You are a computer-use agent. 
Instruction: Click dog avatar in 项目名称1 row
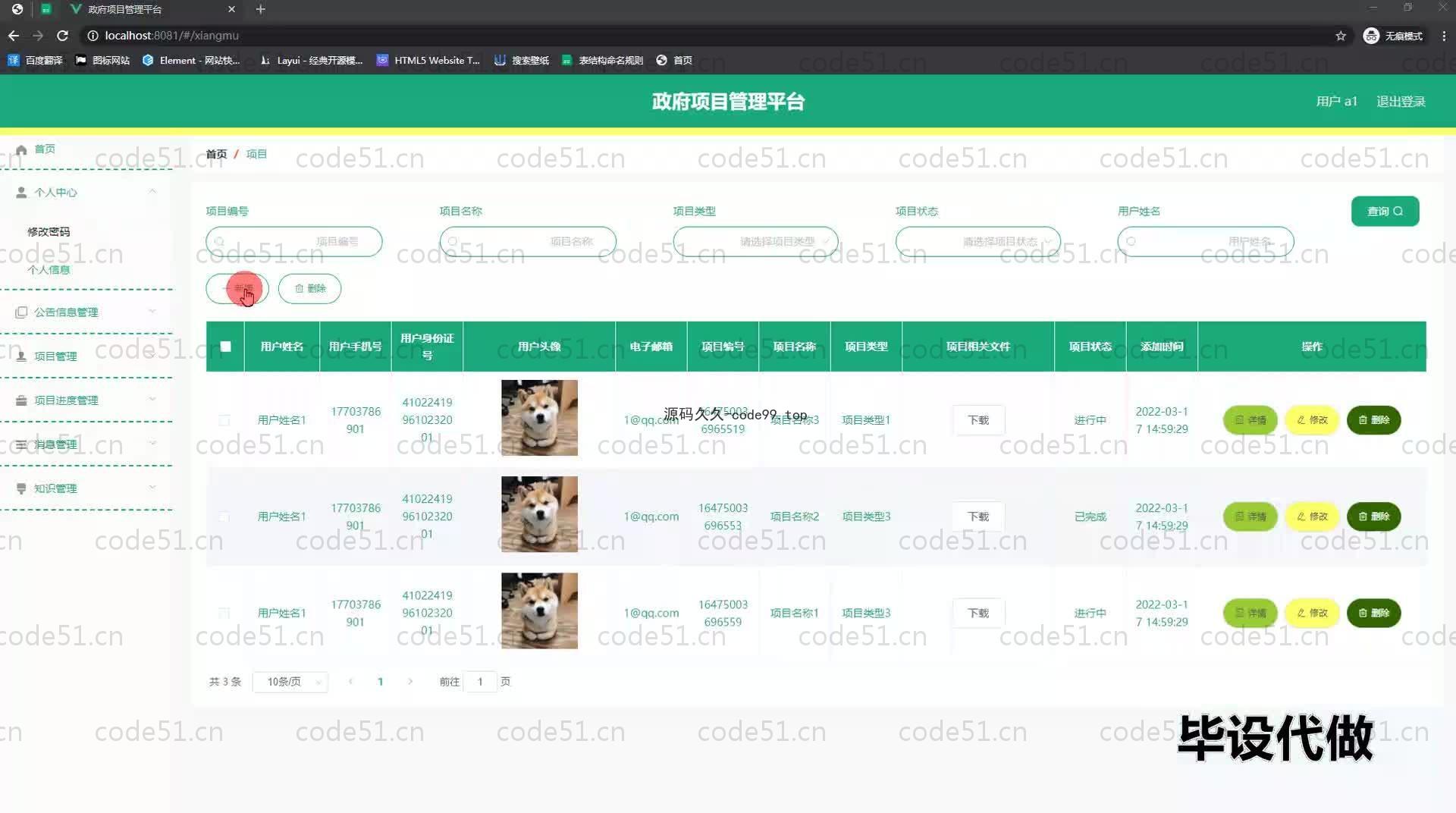click(x=539, y=611)
